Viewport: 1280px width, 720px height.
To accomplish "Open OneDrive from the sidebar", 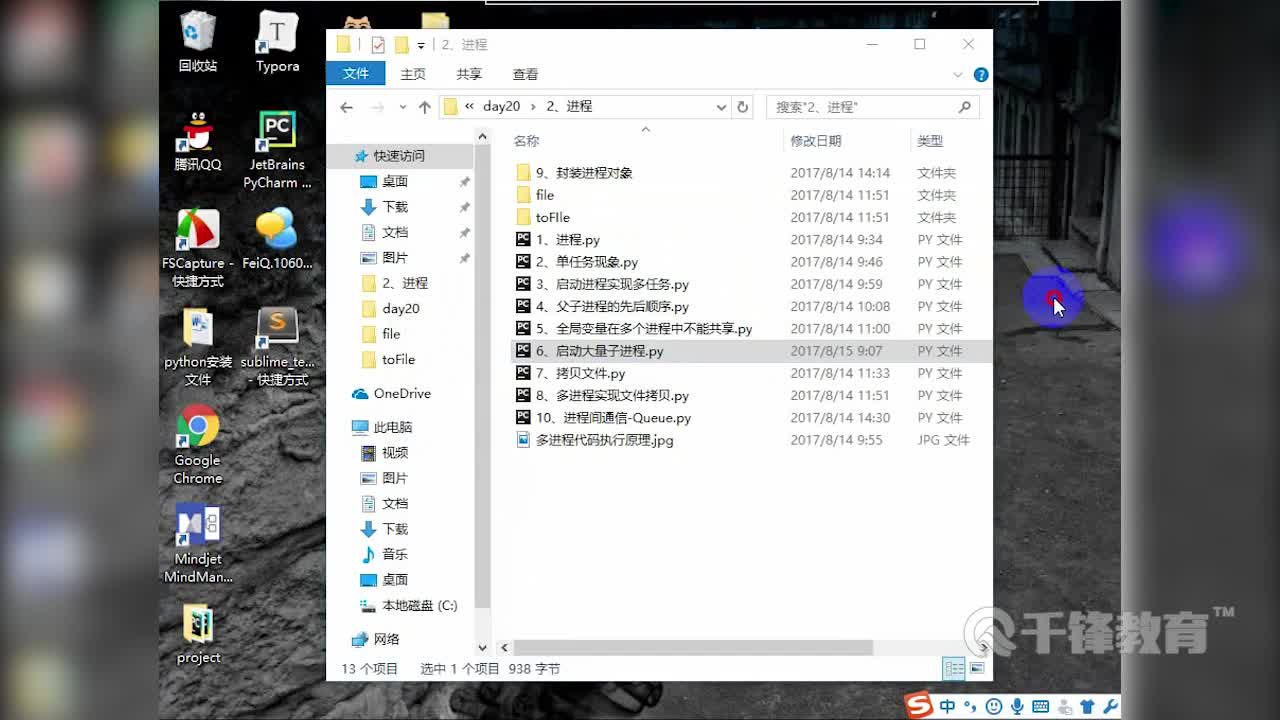I will [401, 393].
